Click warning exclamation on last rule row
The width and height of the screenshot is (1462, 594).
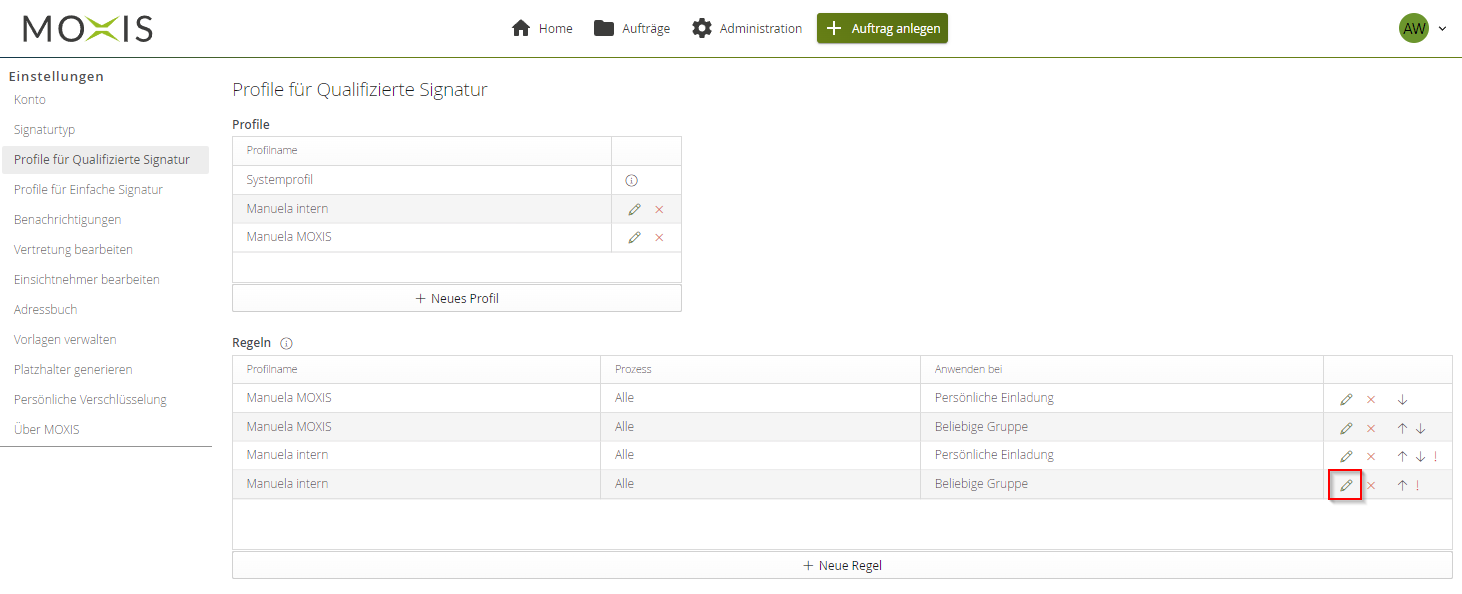click(1417, 486)
